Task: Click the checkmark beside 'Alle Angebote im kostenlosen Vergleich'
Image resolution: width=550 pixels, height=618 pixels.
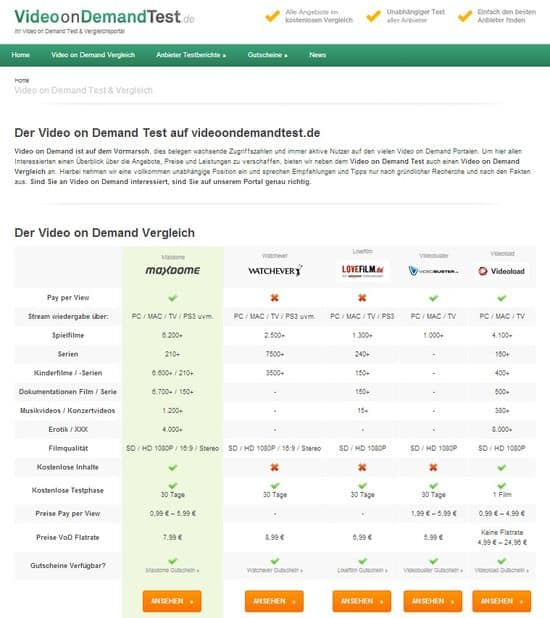Action: click(272, 16)
